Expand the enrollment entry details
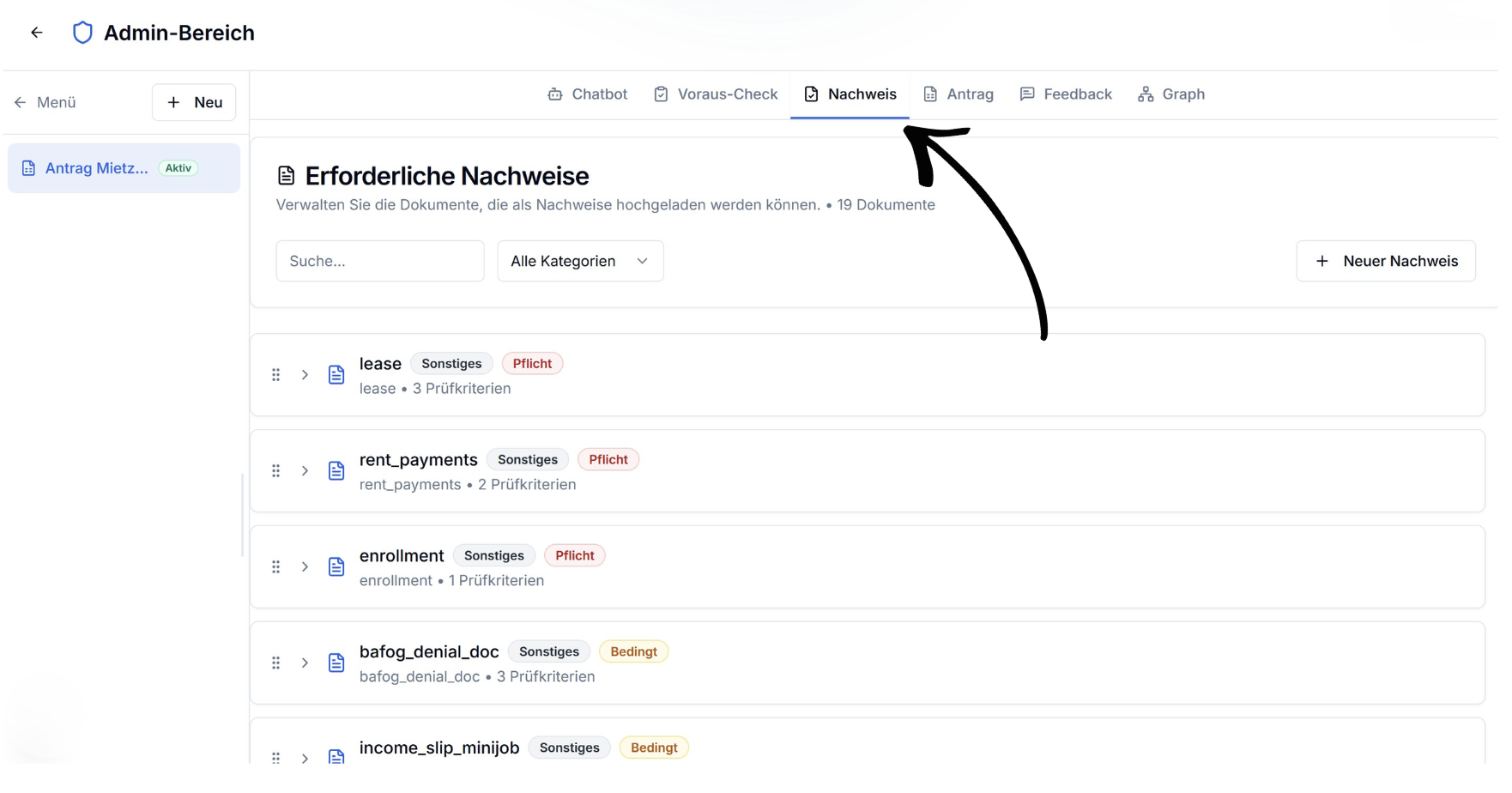Screen dimensions: 1512x793 coord(305,567)
